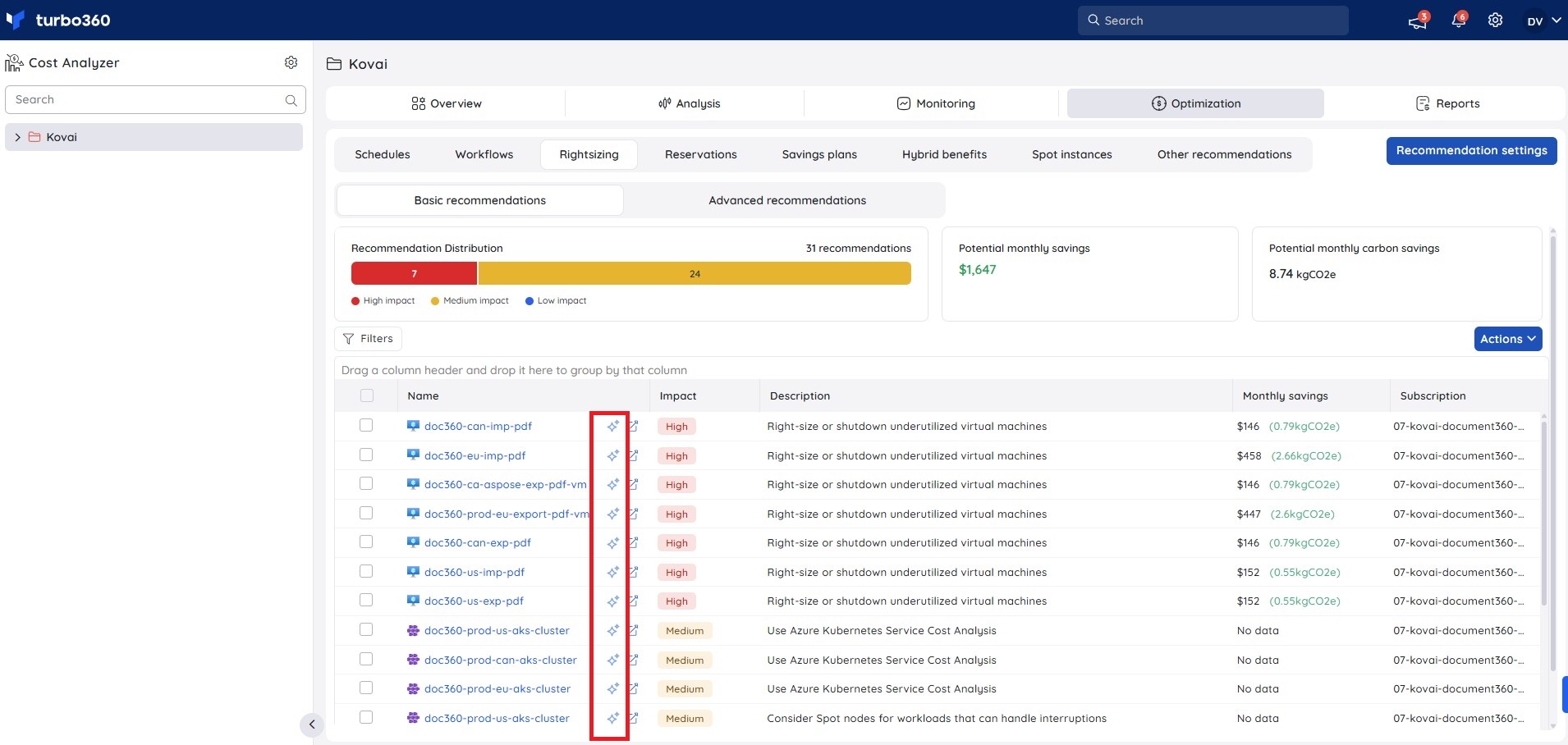Image resolution: width=1568 pixels, height=745 pixels.
Task: Select the doc360-eu-imp-pdf row checkbox
Action: (x=366, y=455)
